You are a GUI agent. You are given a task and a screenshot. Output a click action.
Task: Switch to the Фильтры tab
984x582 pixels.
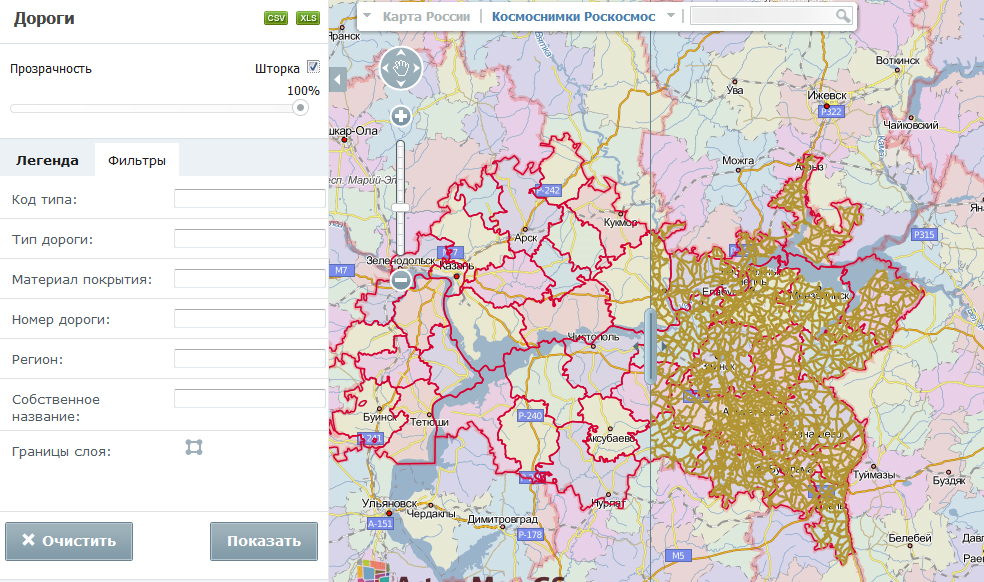(x=137, y=160)
